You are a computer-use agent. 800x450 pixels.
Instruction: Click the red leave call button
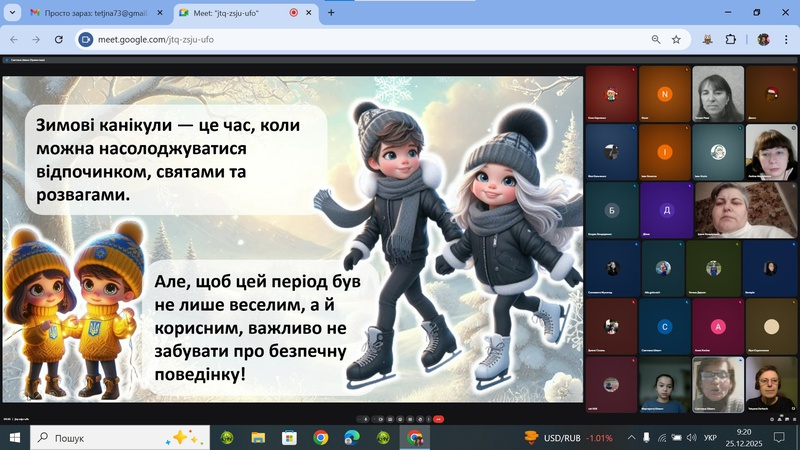click(438, 418)
